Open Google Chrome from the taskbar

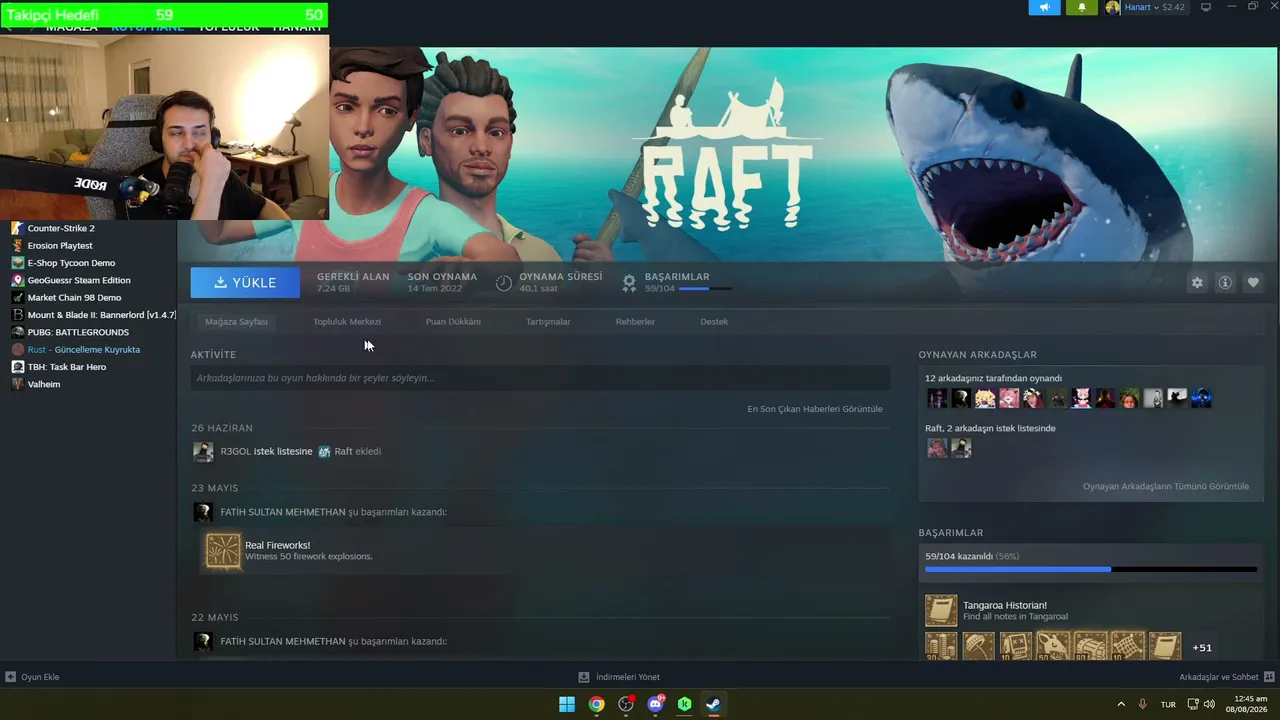click(596, 704)
